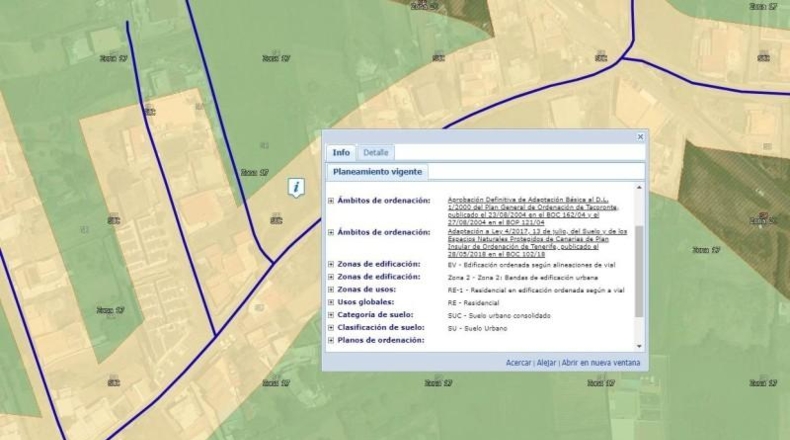Click 'Zonas de usos:' label
790x440 pixels.
[x=366, y=289]
